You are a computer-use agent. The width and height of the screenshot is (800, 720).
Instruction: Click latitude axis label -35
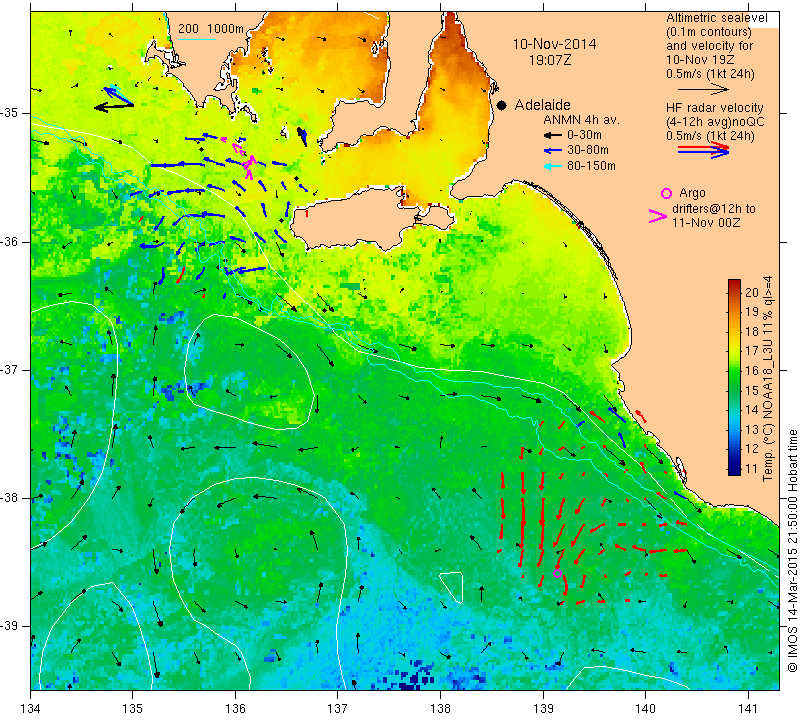[11, 113]
